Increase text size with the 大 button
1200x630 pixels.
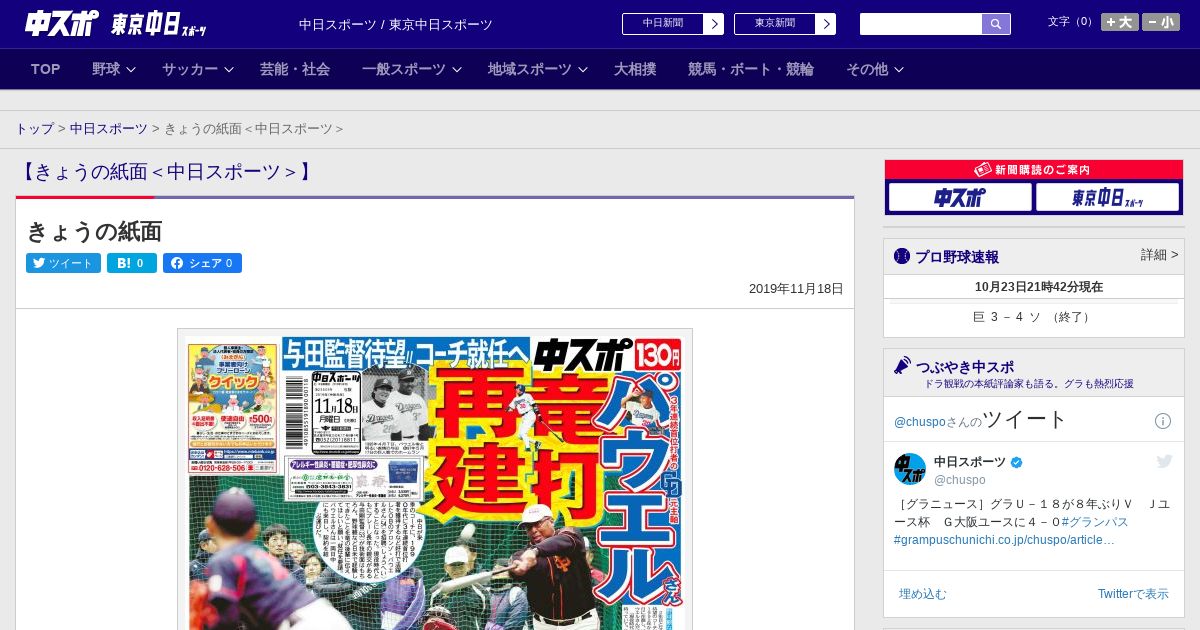coord(1119,22)
